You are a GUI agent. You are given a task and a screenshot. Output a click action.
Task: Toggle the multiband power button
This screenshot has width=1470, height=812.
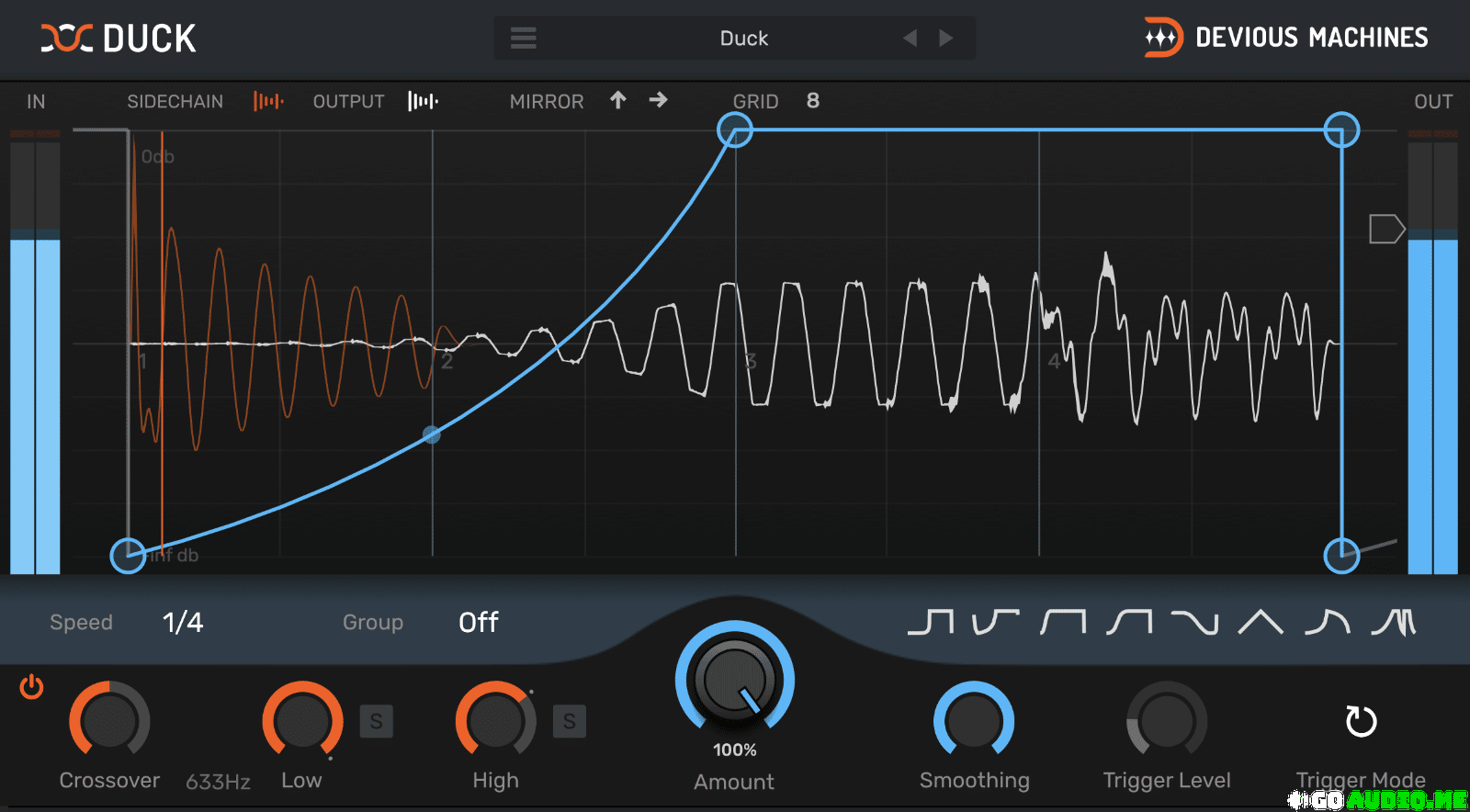click(x=31, y=687)
